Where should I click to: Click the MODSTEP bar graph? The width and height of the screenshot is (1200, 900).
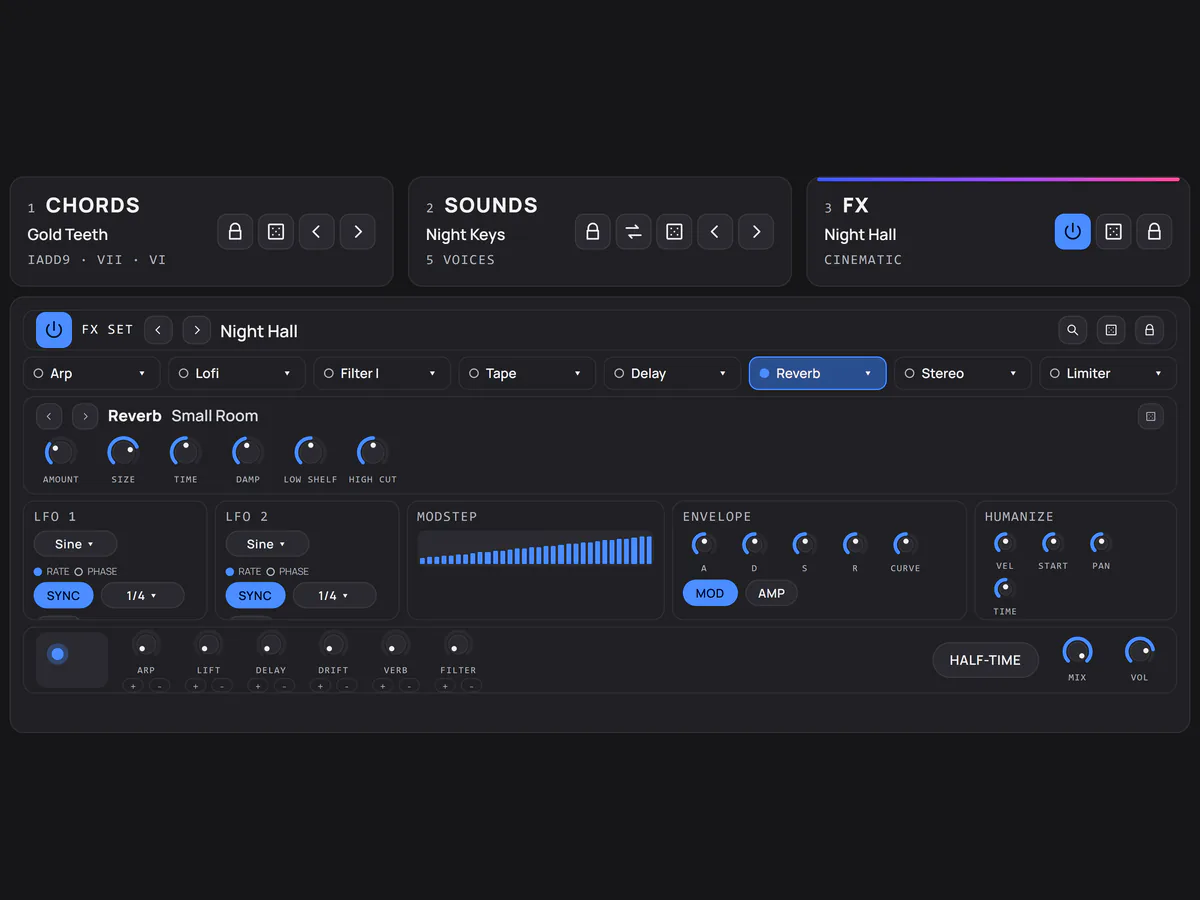[x=536, y=550]
